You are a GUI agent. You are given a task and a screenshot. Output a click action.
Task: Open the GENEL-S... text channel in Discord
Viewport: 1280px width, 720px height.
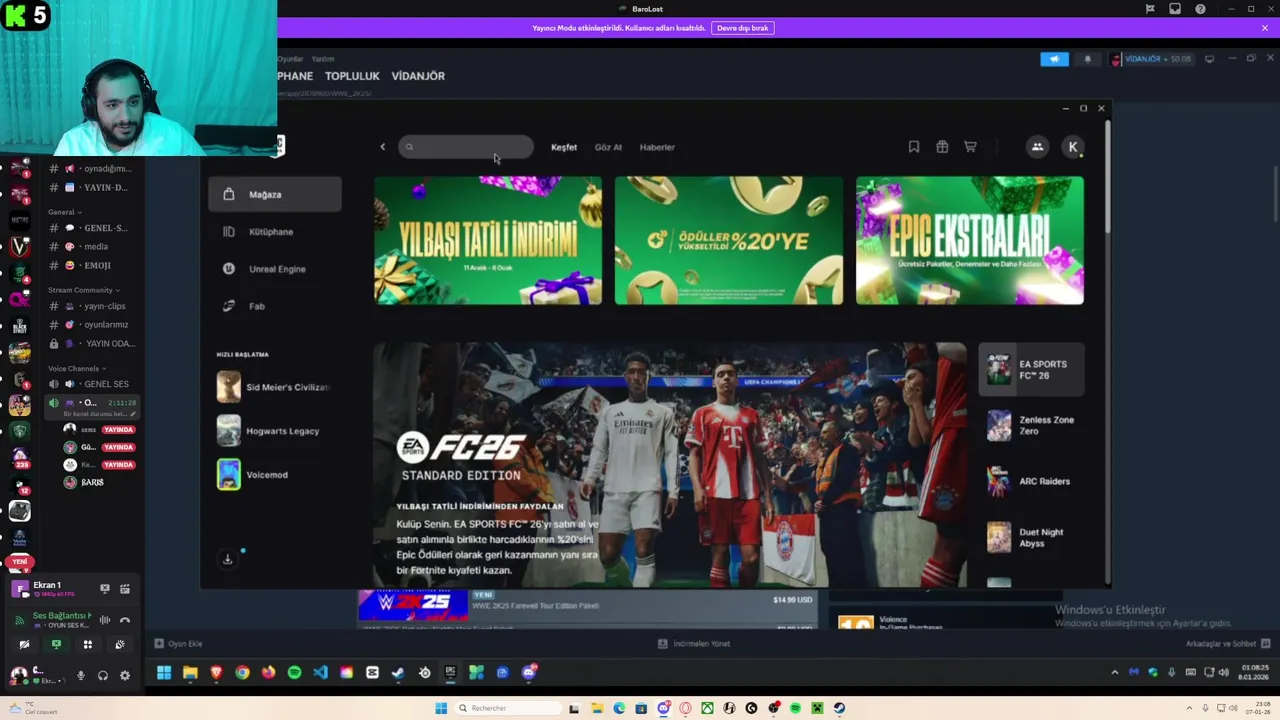[93, 228]
